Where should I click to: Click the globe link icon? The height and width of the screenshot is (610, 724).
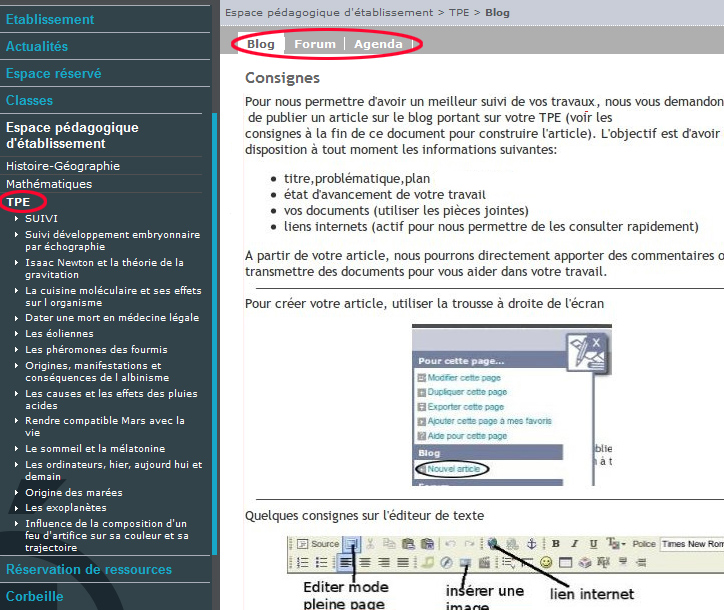click(493, 544)
